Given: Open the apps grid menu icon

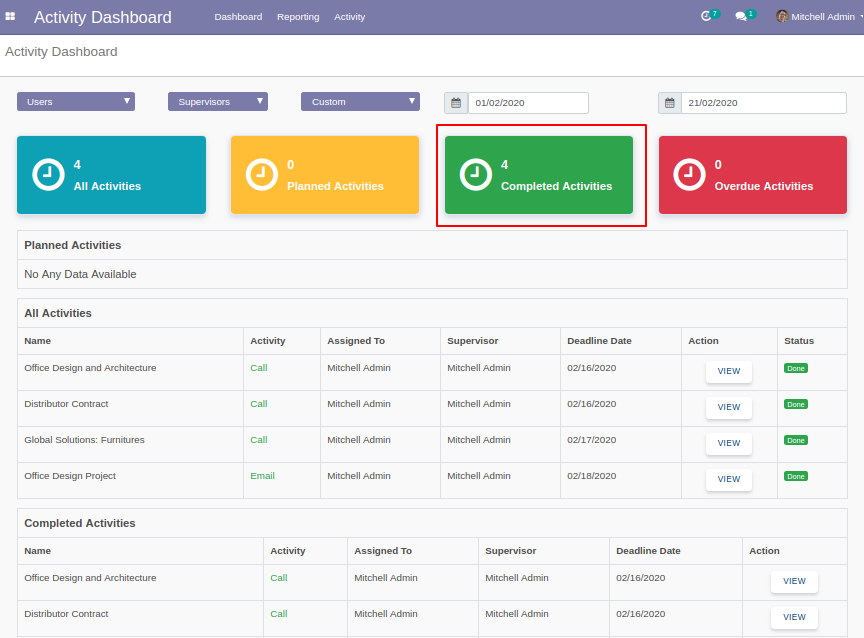Looking at the screenshot, I should click(10, 17).
